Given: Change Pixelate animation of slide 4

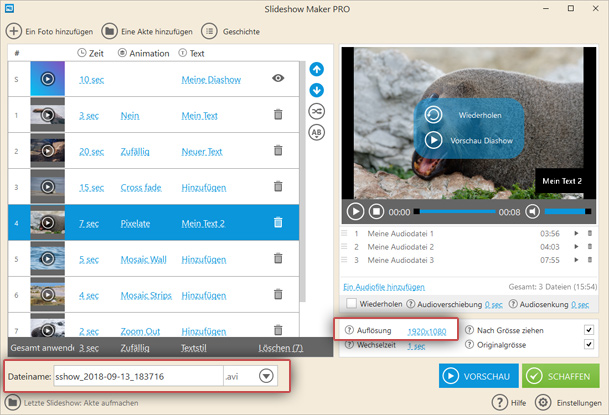Looking at the screenshot, I should click(135, 224).
